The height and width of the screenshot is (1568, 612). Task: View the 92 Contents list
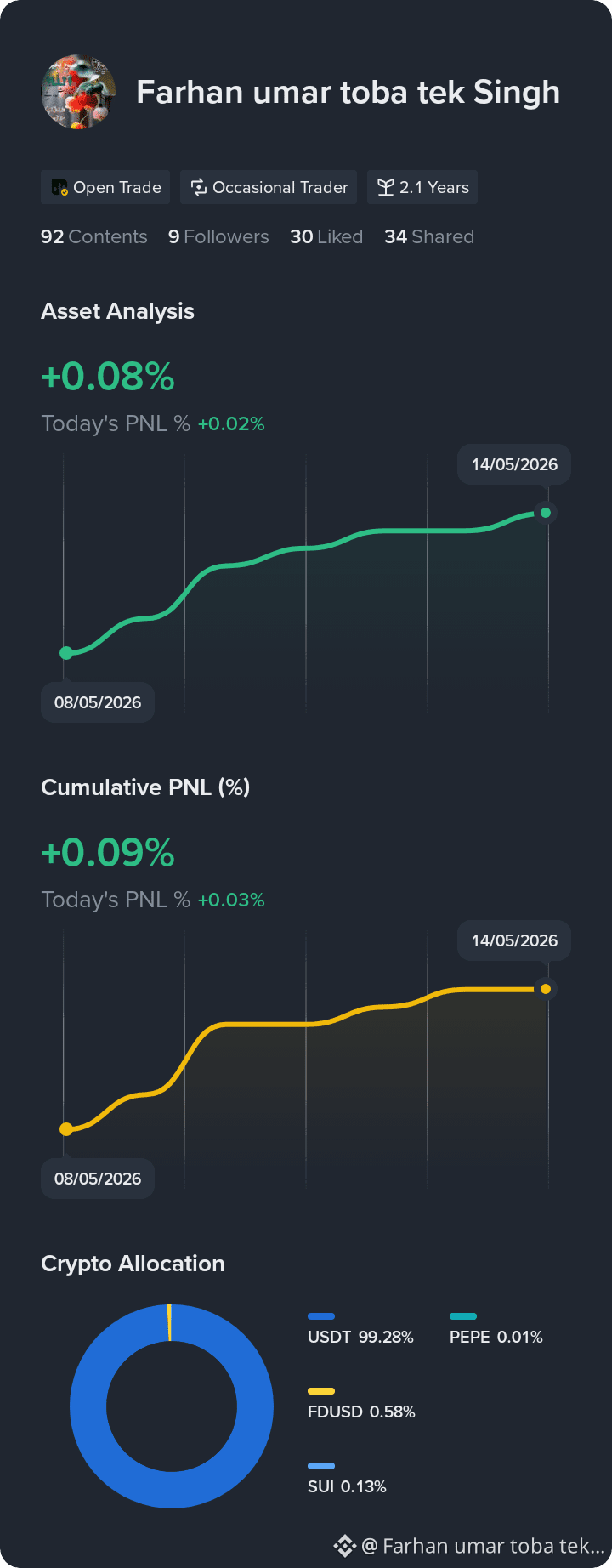[94, 237]
